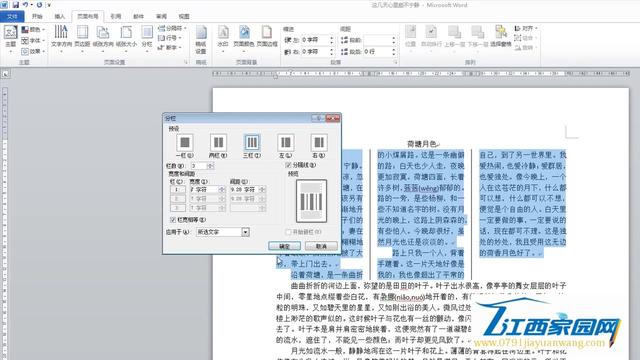The width and height of the screenshot is (640, 360).
Task: Select the two-column (两栏) preset
Action: click(218, 146)
